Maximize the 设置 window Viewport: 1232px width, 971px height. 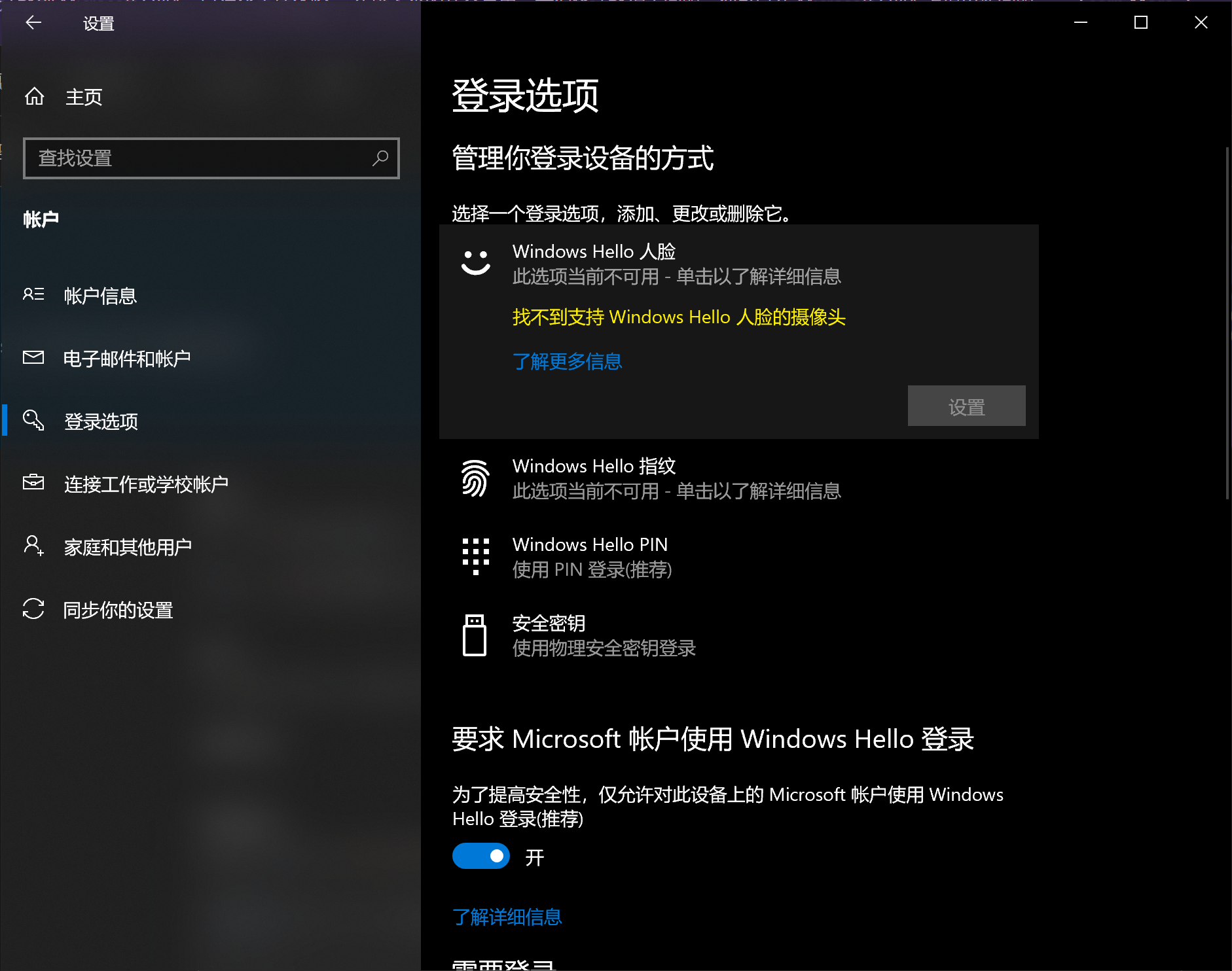click(x=1141, y=22)
